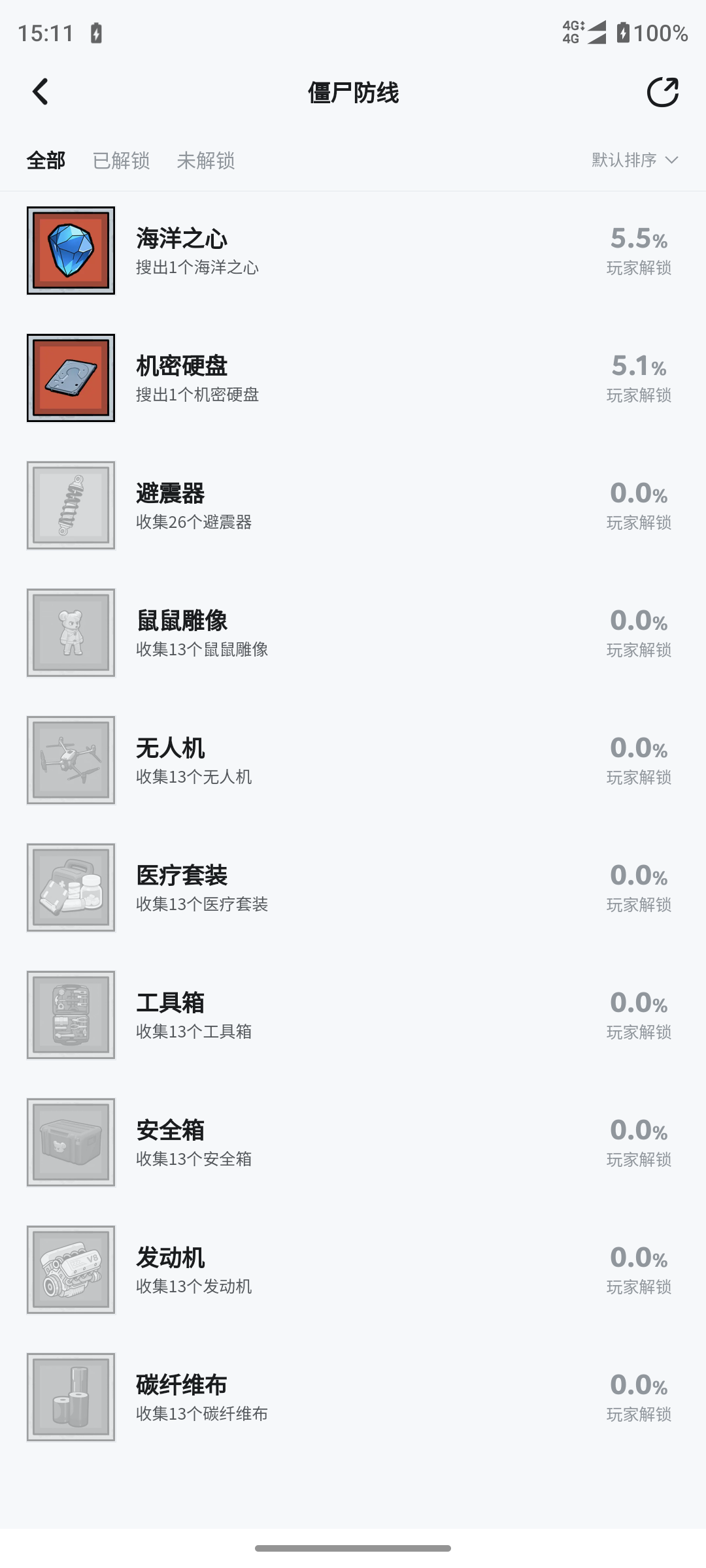Tap the bottom home gesture bar
The height and width of the screenshot is (1568, 706).
click(x=353, y=1548)
